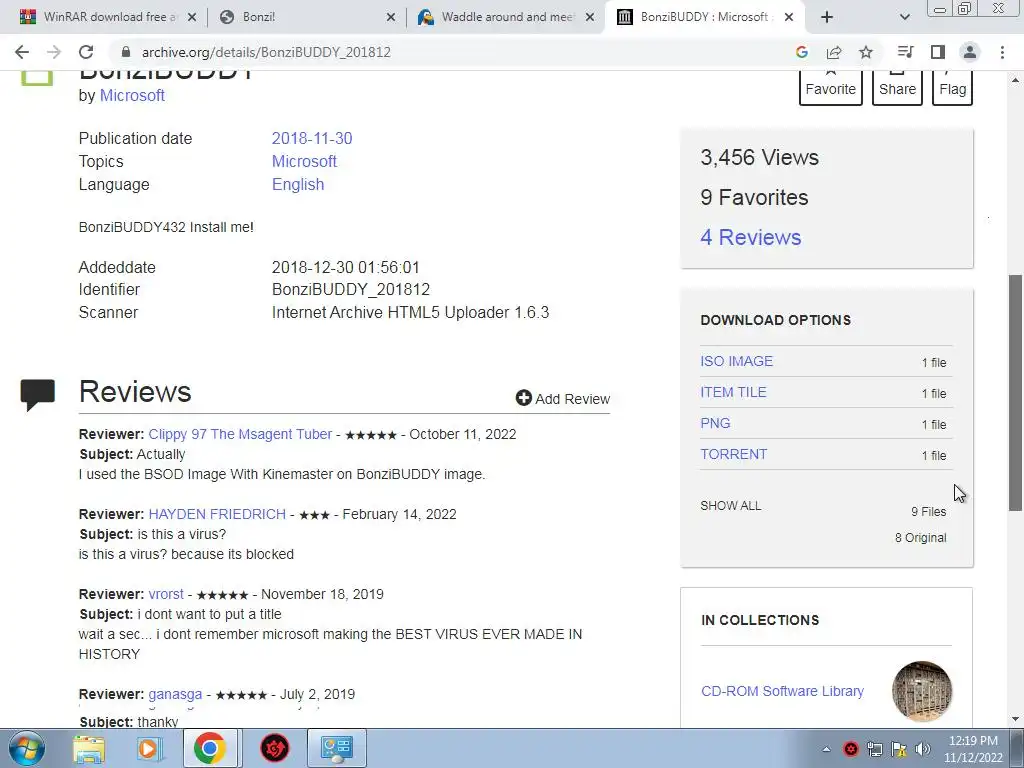Click the volume speaker tray icon
Screen dimensions: 1024x768
(923, 749)
